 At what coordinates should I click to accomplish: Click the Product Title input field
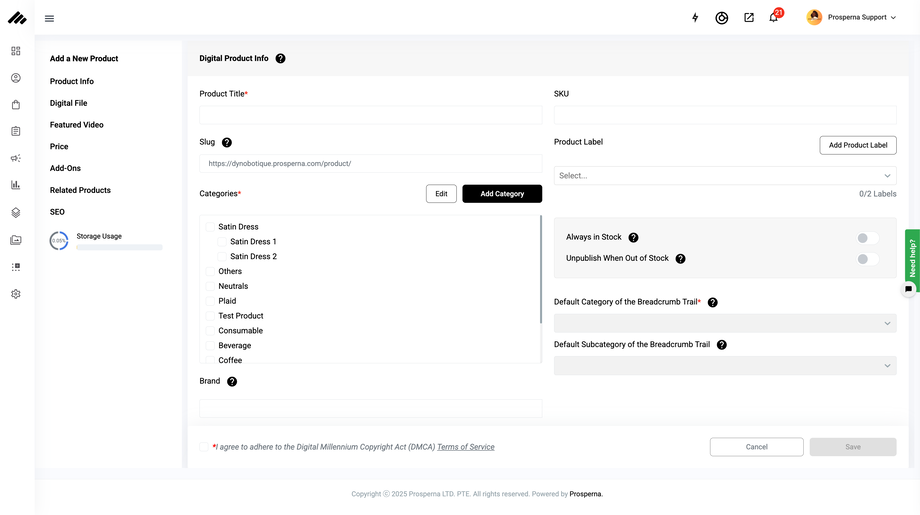(370, 115)
